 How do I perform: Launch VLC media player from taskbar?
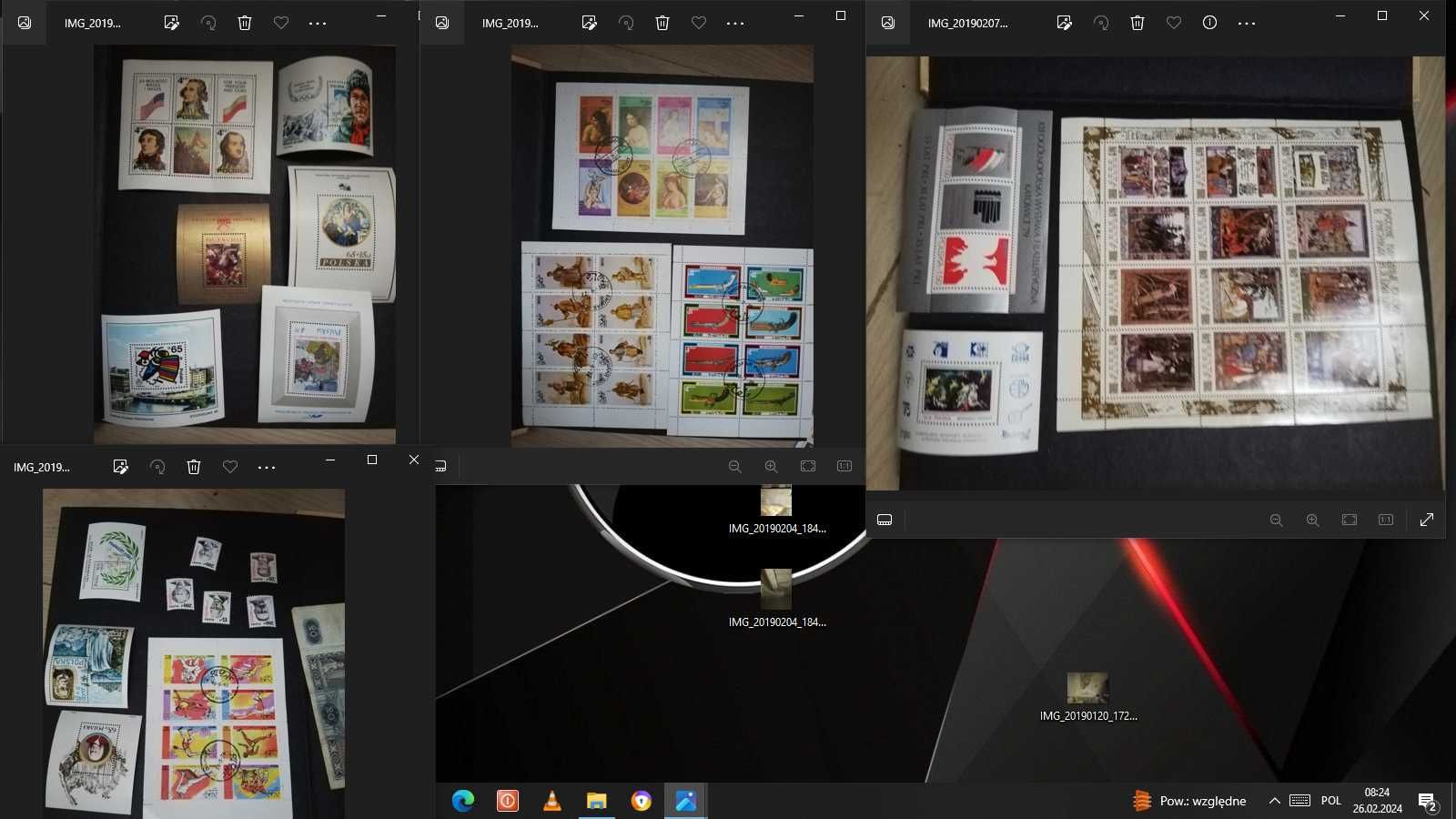552,801
